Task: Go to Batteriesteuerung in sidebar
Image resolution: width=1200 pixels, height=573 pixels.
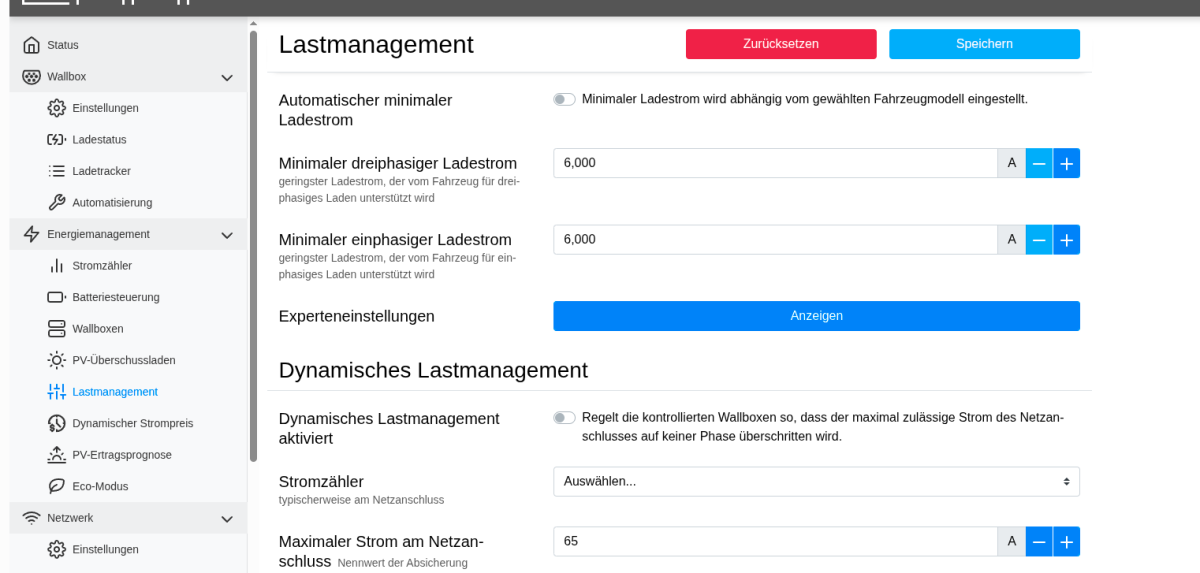Action: [115, 297]
